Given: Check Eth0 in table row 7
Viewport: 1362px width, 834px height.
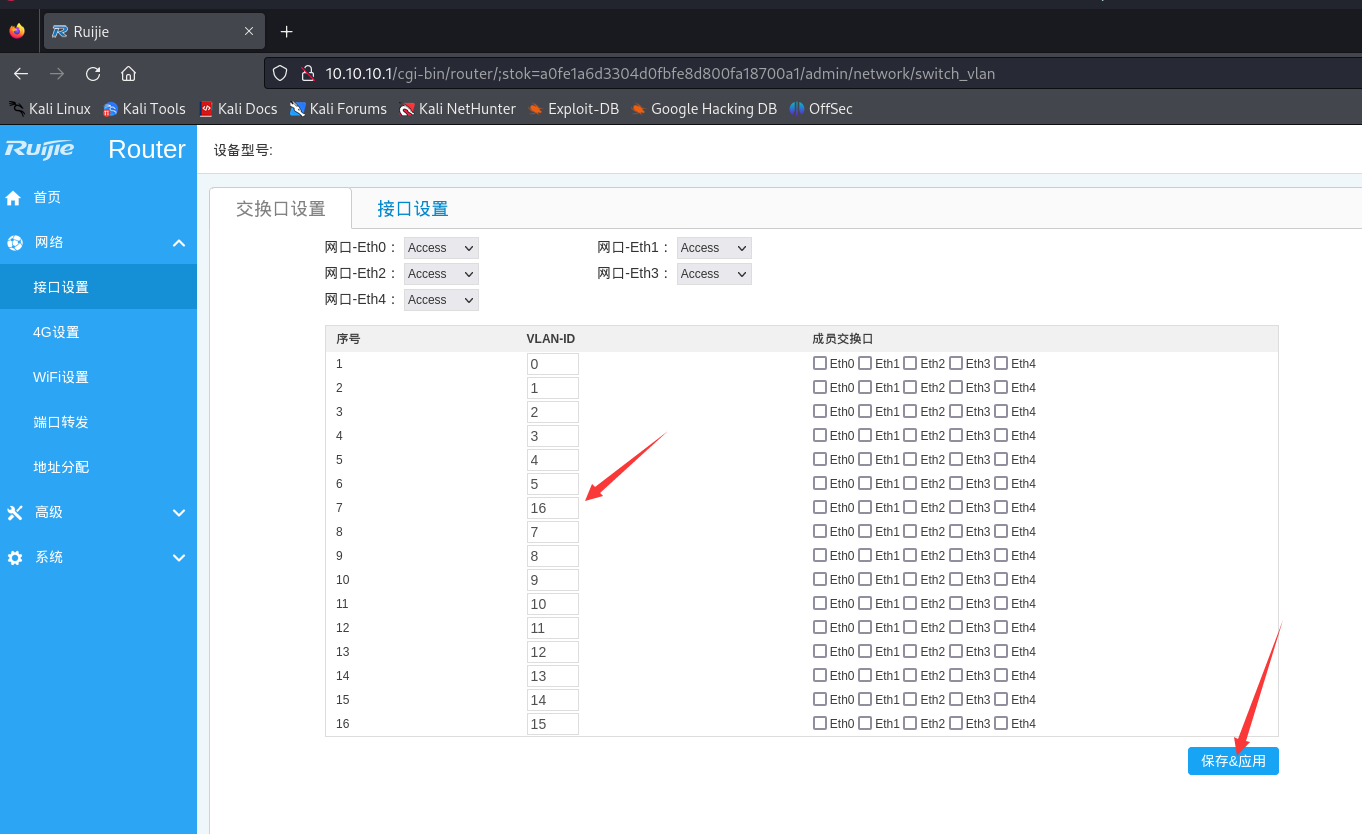Looking at the screenshot, I should 820,507.
